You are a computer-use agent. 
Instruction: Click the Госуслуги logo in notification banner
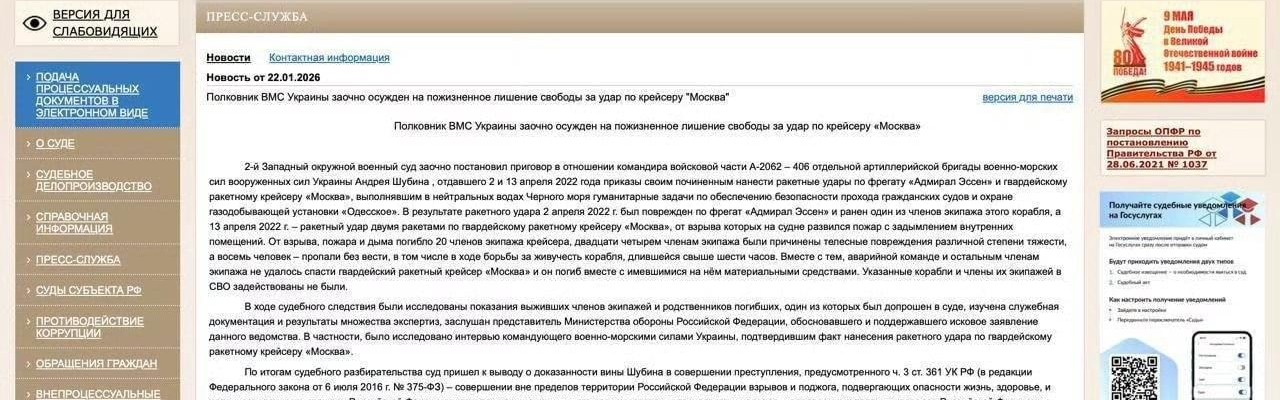point(1231,211)
